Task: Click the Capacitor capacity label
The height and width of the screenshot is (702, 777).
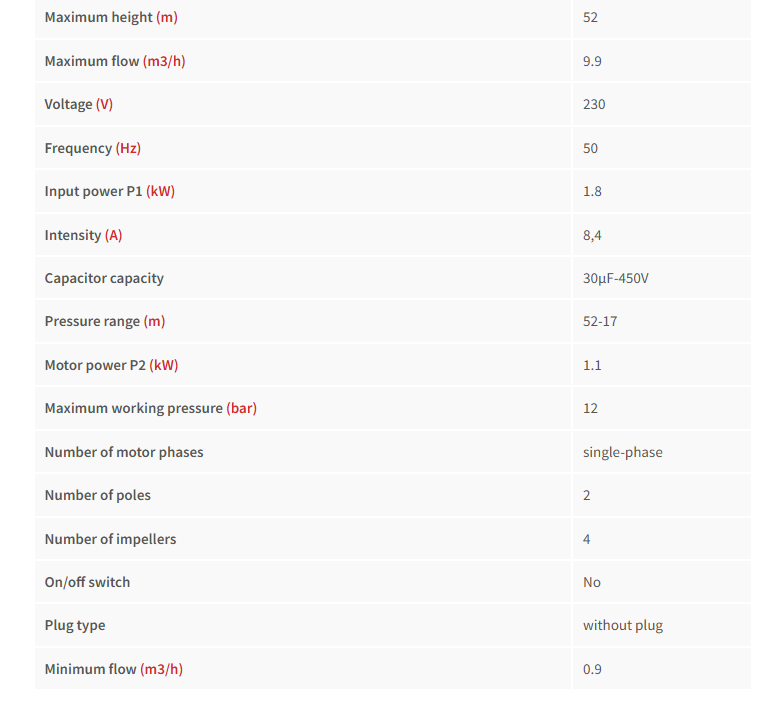Action: click(x=104, y=278)
